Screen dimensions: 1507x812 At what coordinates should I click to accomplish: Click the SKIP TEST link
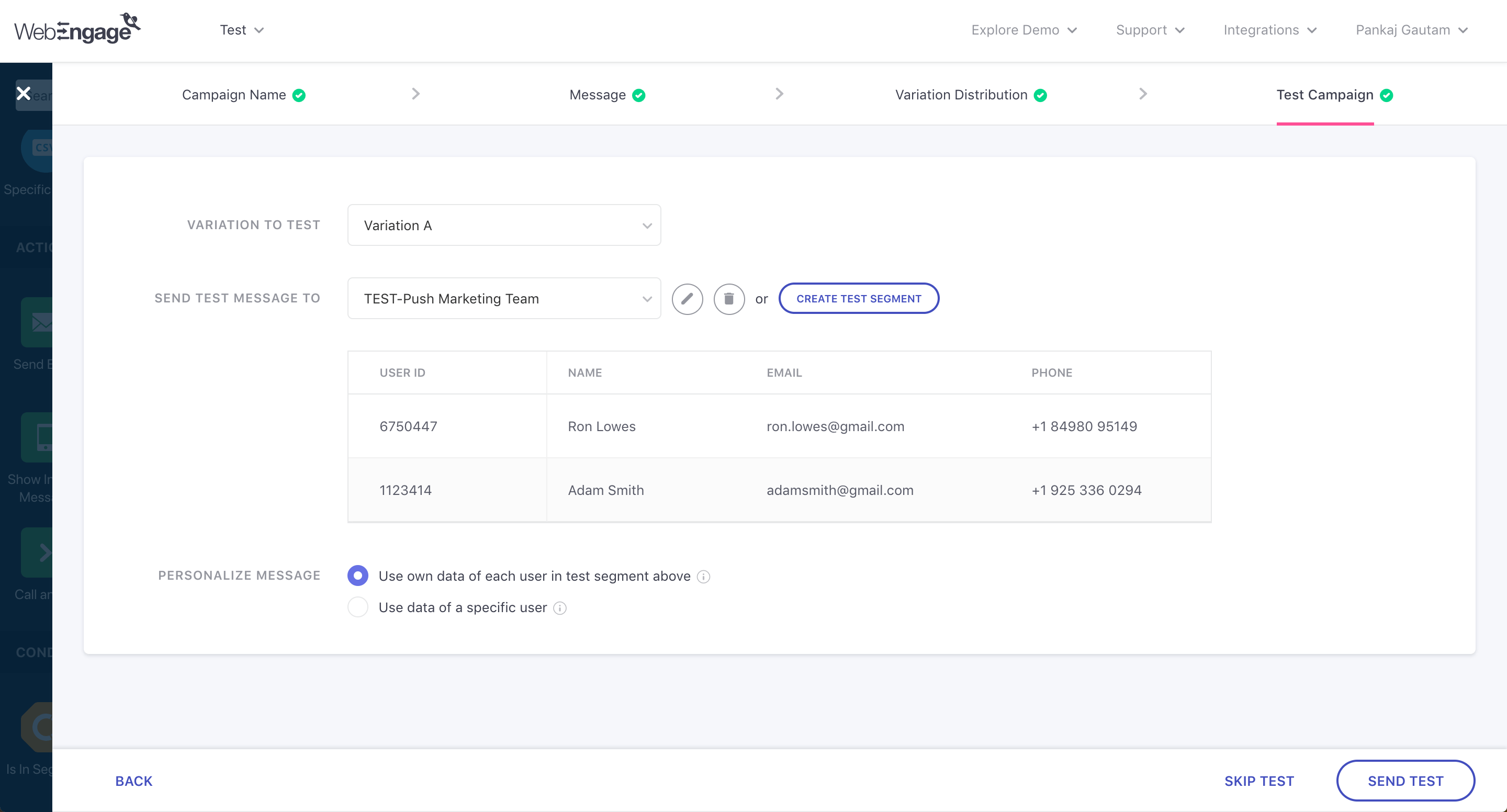point(1259,781)
